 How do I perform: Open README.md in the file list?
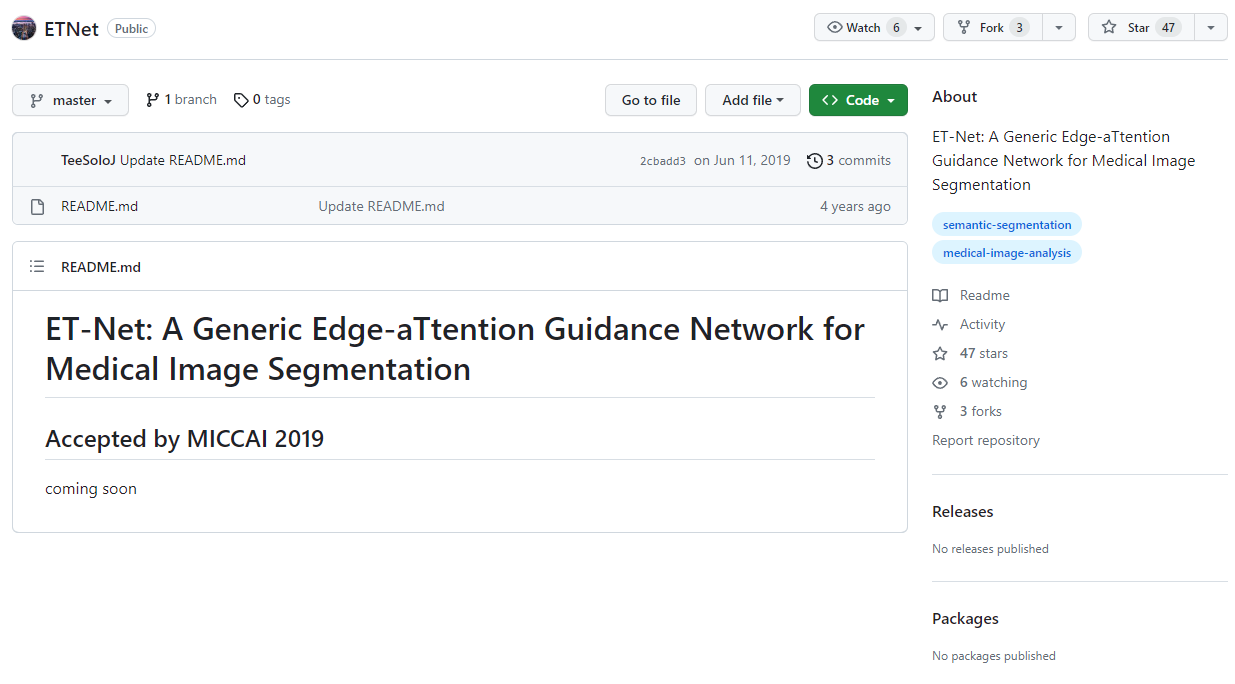[99, 207]
